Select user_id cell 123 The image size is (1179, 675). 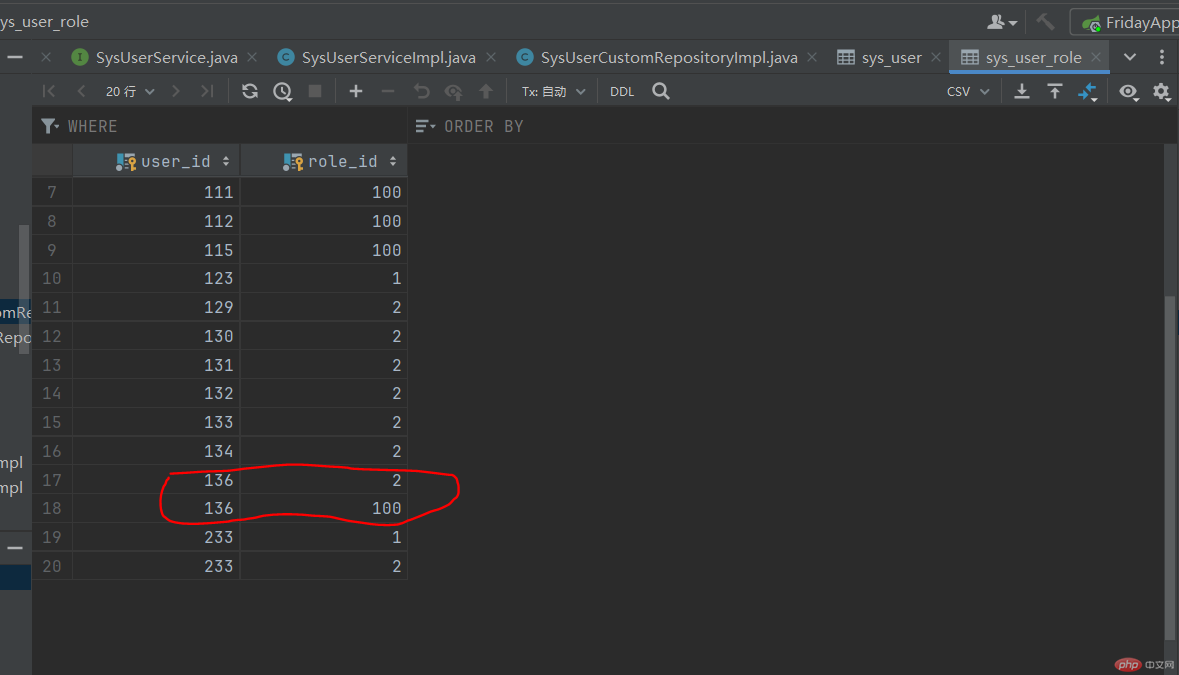click(156, 278)
